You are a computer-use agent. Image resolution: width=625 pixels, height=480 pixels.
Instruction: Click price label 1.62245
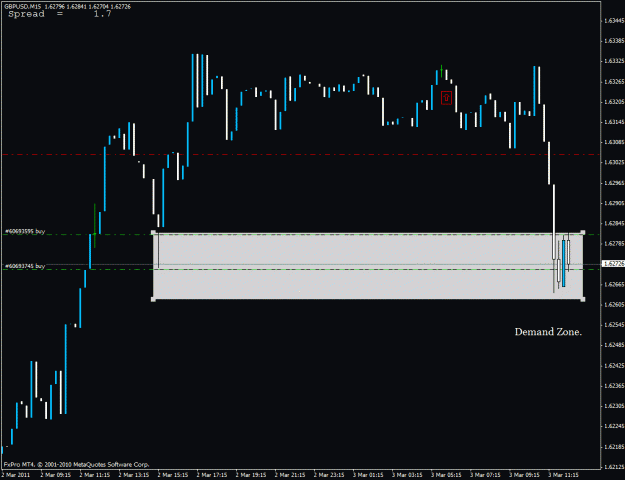tap(614, 426)
